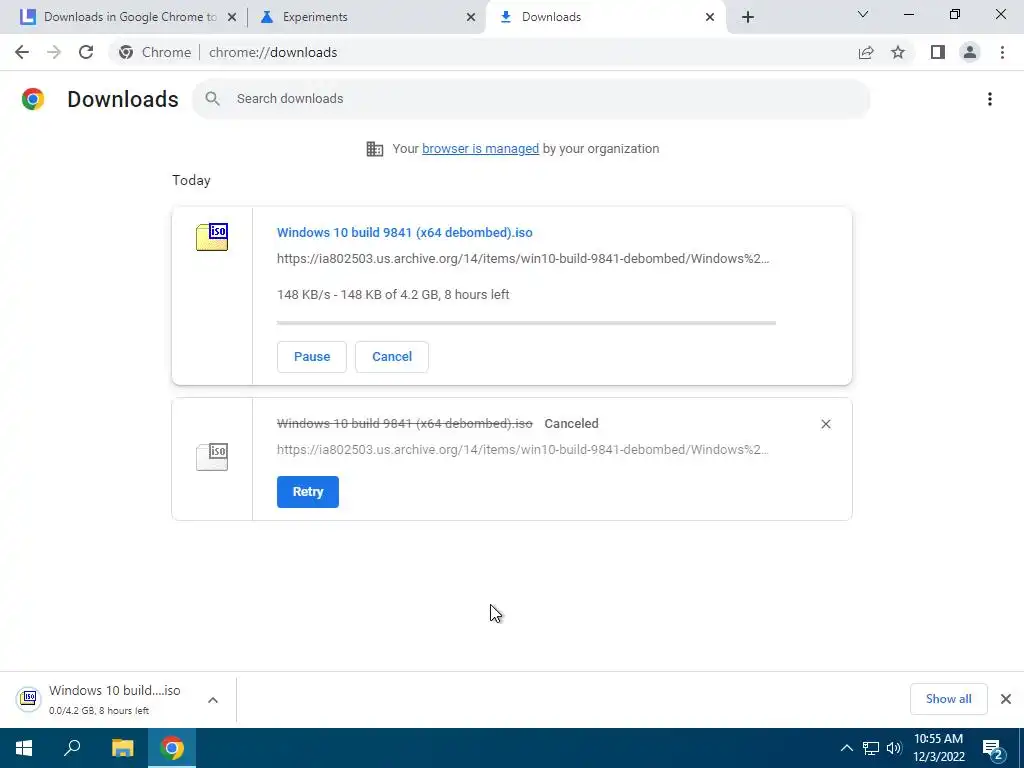Image resolution: width=1024 pixels, height=768 pixels.
Task: Open the Chrome customize menu (three dots)
Action: 1002,52
